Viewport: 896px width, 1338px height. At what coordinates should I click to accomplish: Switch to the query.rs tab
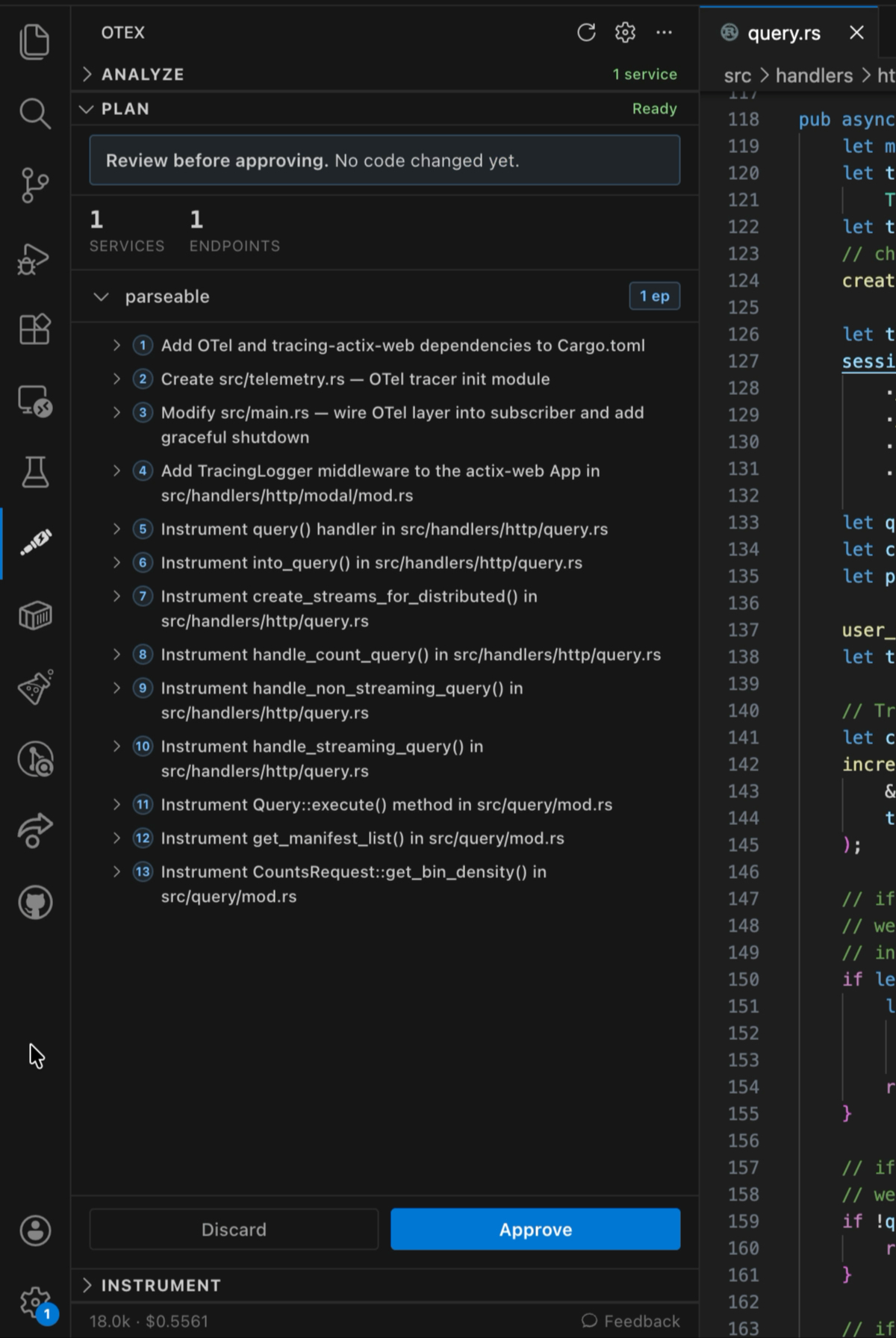784,33
